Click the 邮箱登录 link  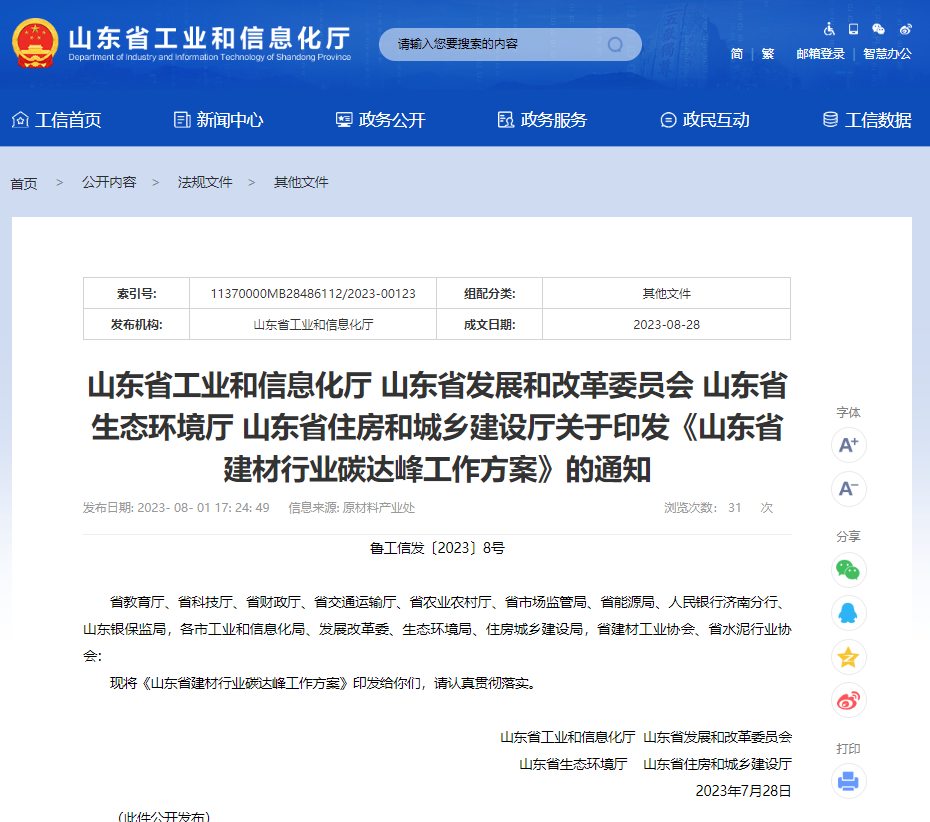click(820, 54)
